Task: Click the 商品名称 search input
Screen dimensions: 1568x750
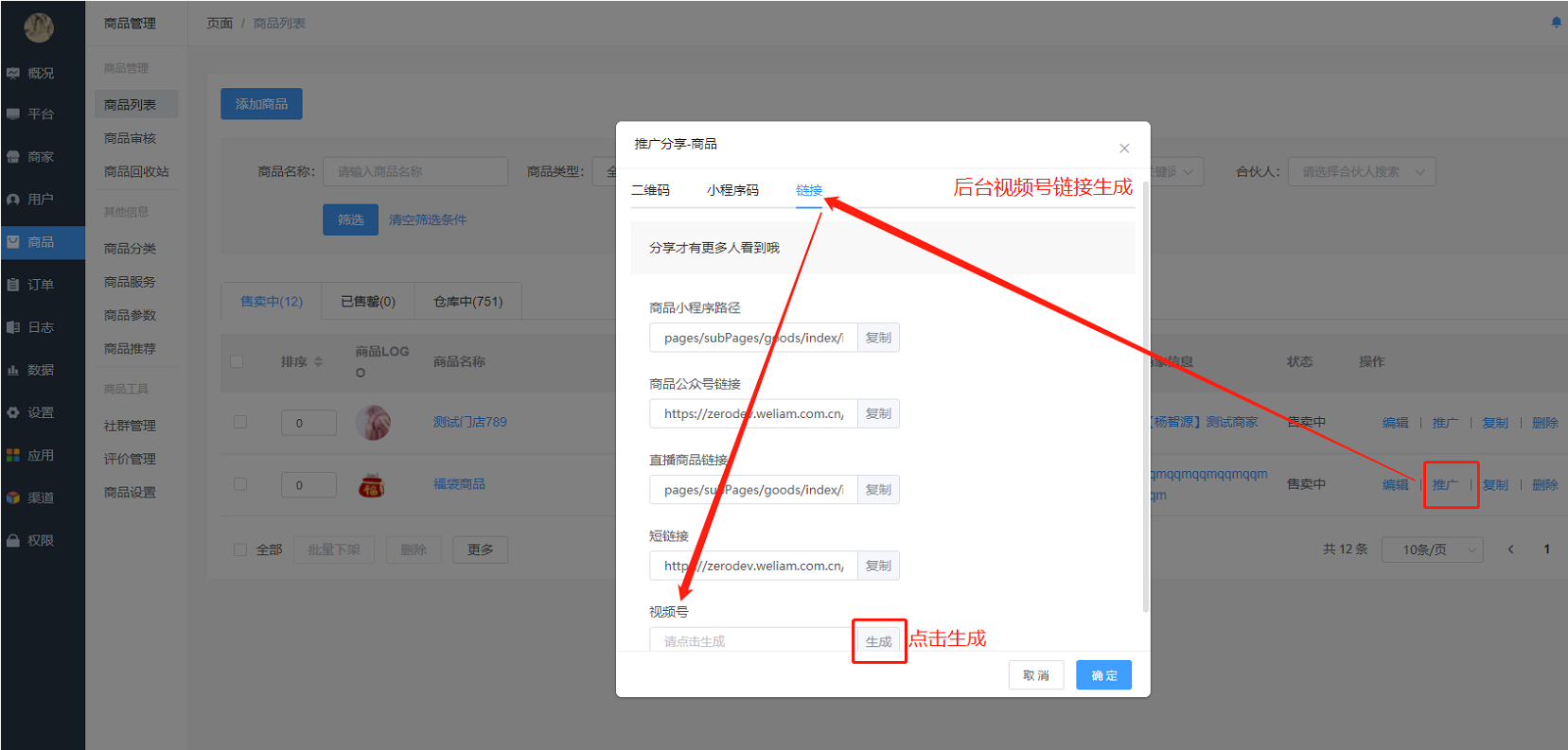Action: pyautogui.click(x=415, y=171)
